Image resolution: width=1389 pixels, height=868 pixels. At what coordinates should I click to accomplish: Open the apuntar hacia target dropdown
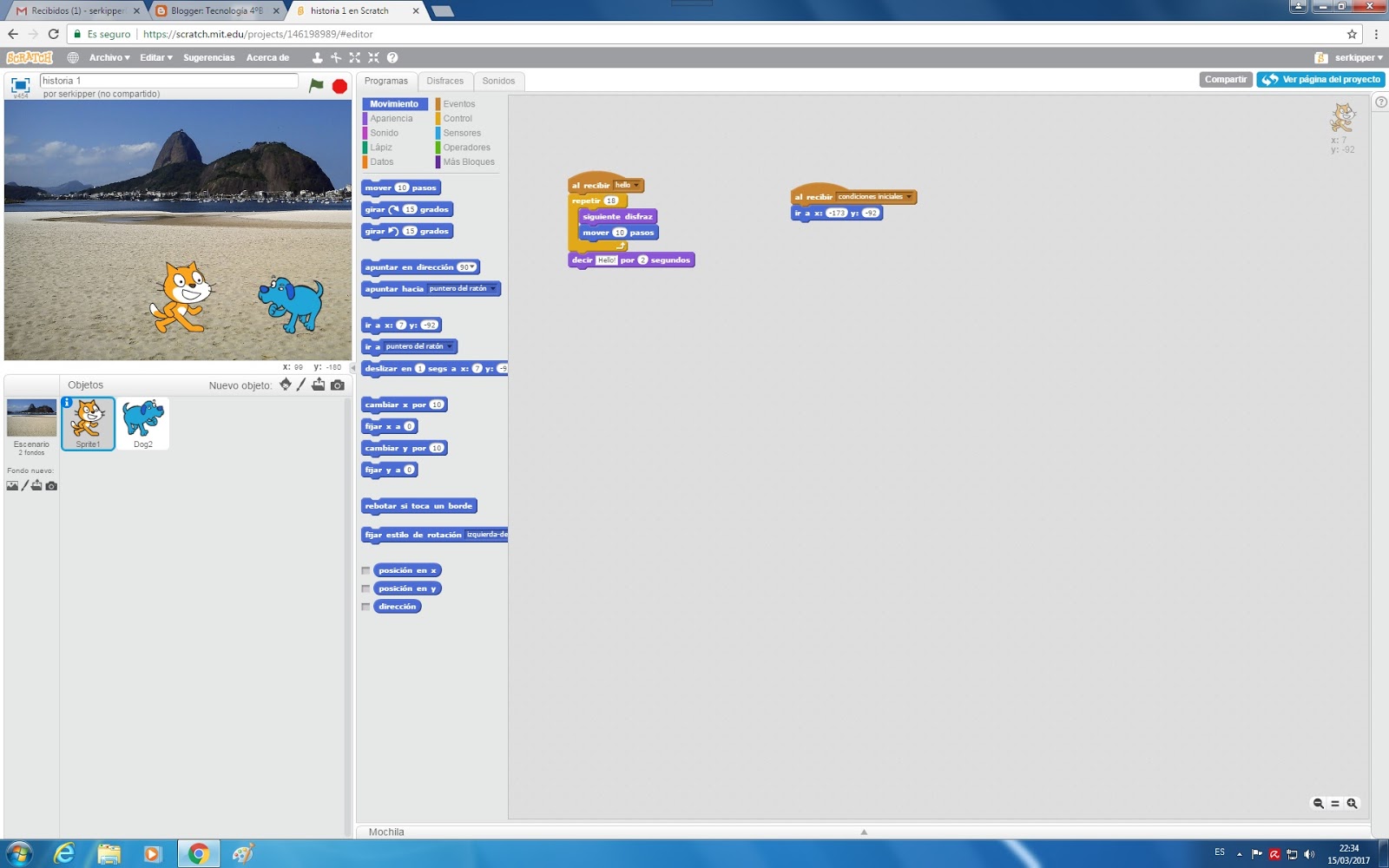coord(495,288)
